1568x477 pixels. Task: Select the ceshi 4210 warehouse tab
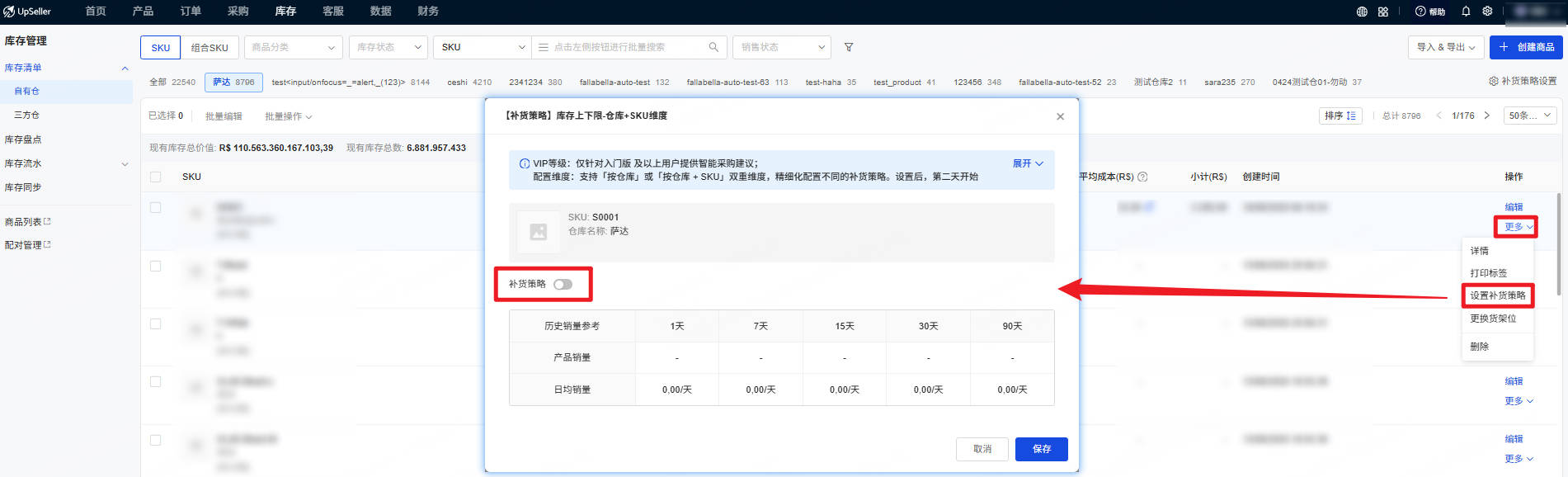469,83
